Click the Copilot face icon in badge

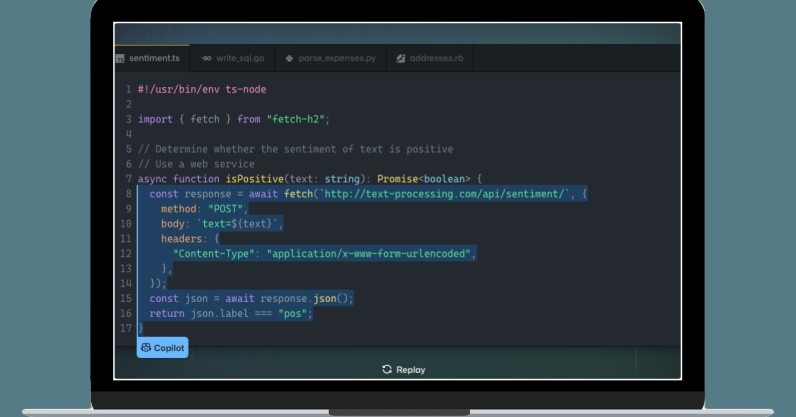coord(146,348)
